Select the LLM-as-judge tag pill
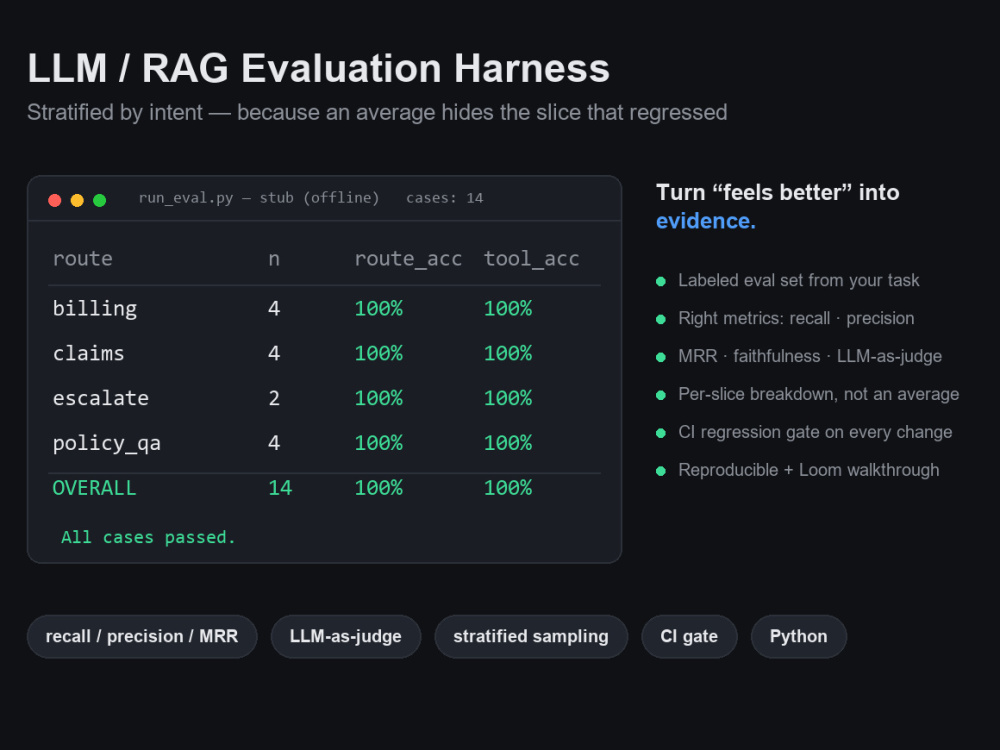Screen dimensions: 1000x750 coord(346,636)
